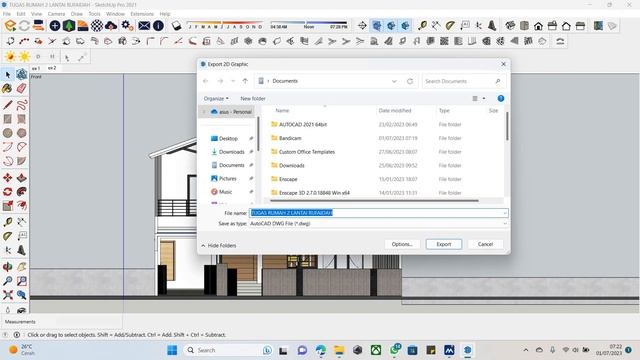Click the Search Documents field

(x=464, y=81)
